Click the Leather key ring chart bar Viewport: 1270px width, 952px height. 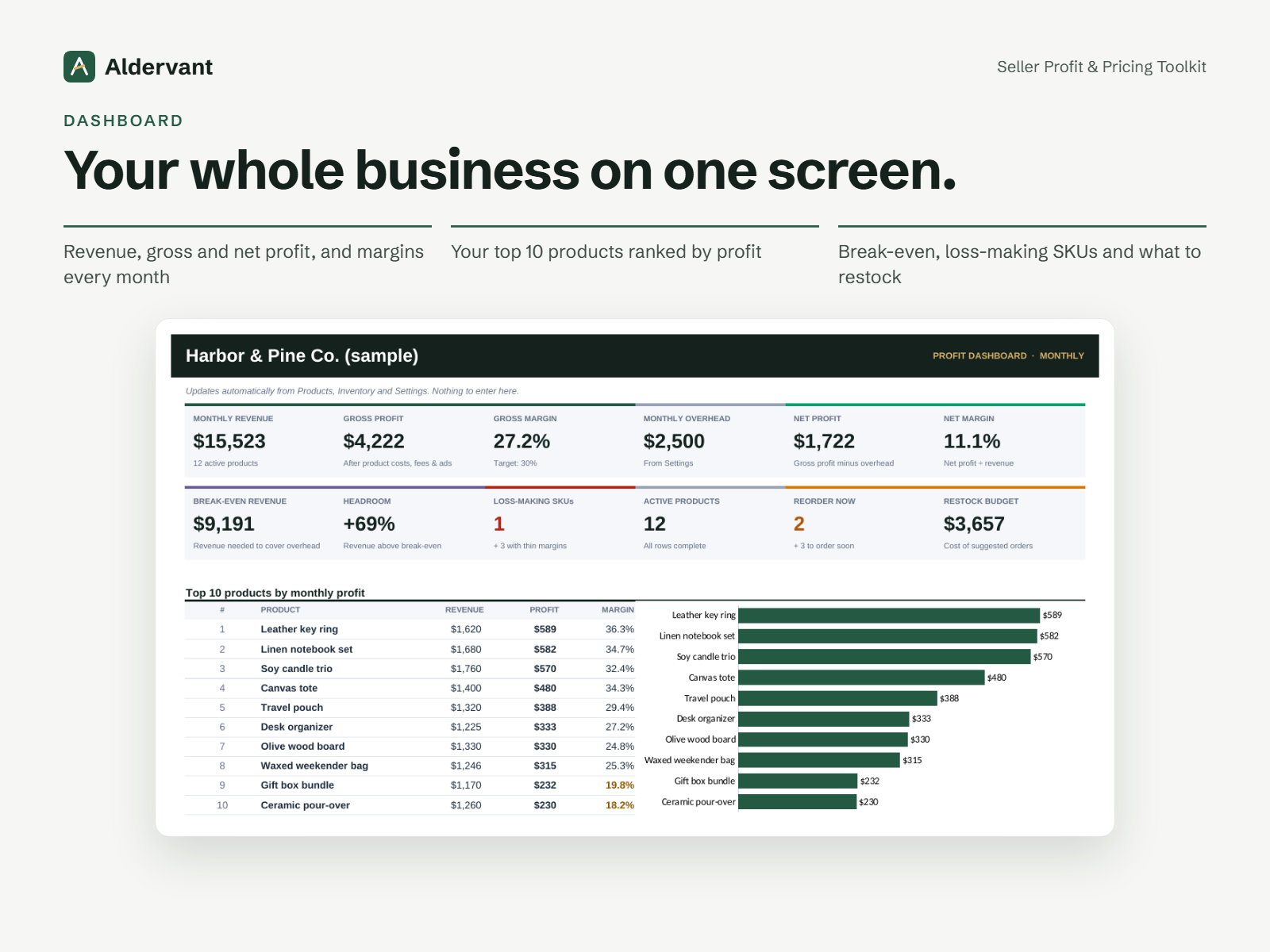coord(889,616)
